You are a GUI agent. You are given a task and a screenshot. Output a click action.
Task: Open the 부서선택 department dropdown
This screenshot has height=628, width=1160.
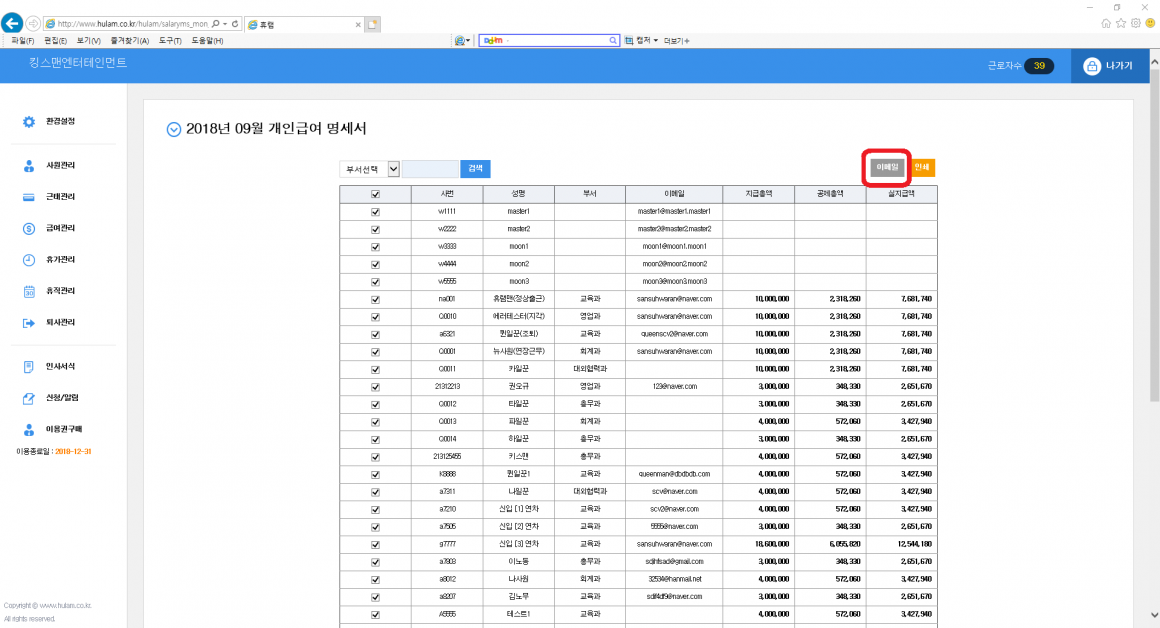(x=369, y=169)
